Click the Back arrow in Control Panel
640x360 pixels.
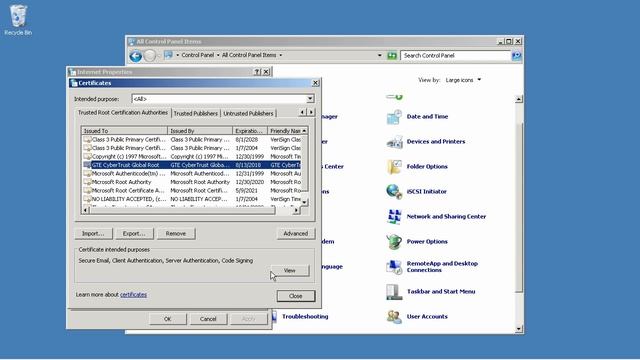[x=136, y=56]
